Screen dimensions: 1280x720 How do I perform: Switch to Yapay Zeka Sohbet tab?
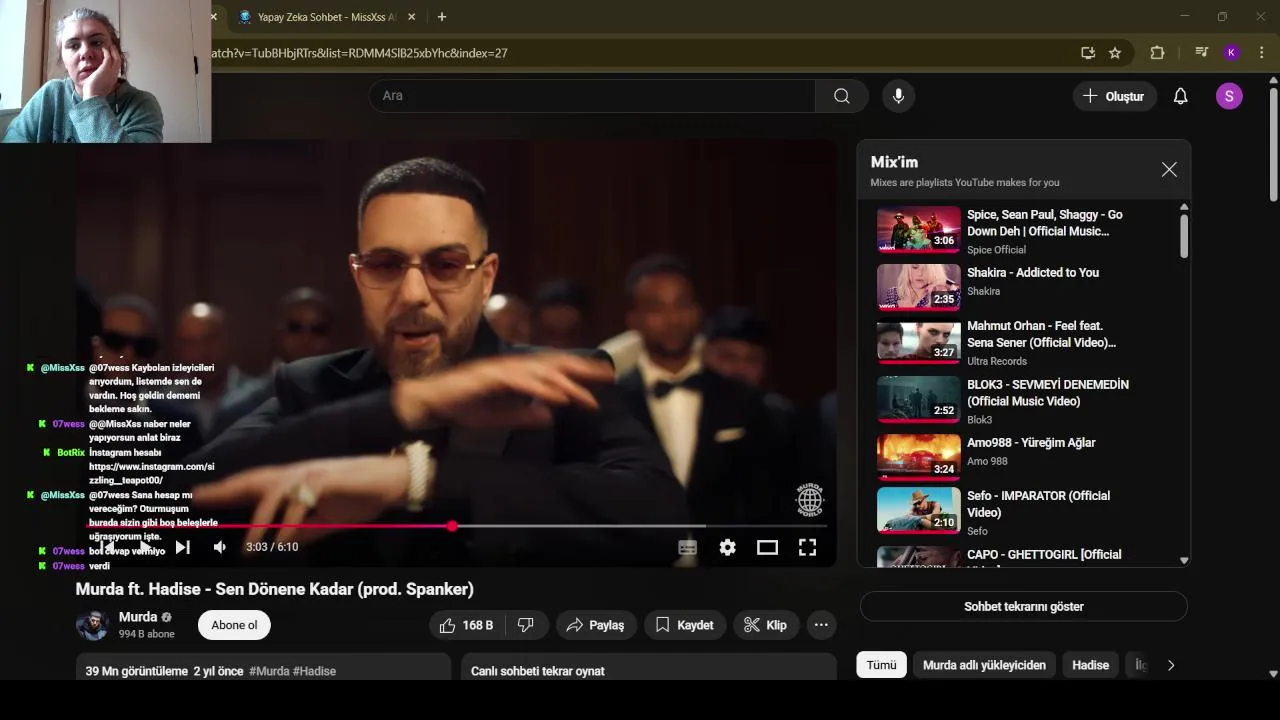tap(320, 17)
